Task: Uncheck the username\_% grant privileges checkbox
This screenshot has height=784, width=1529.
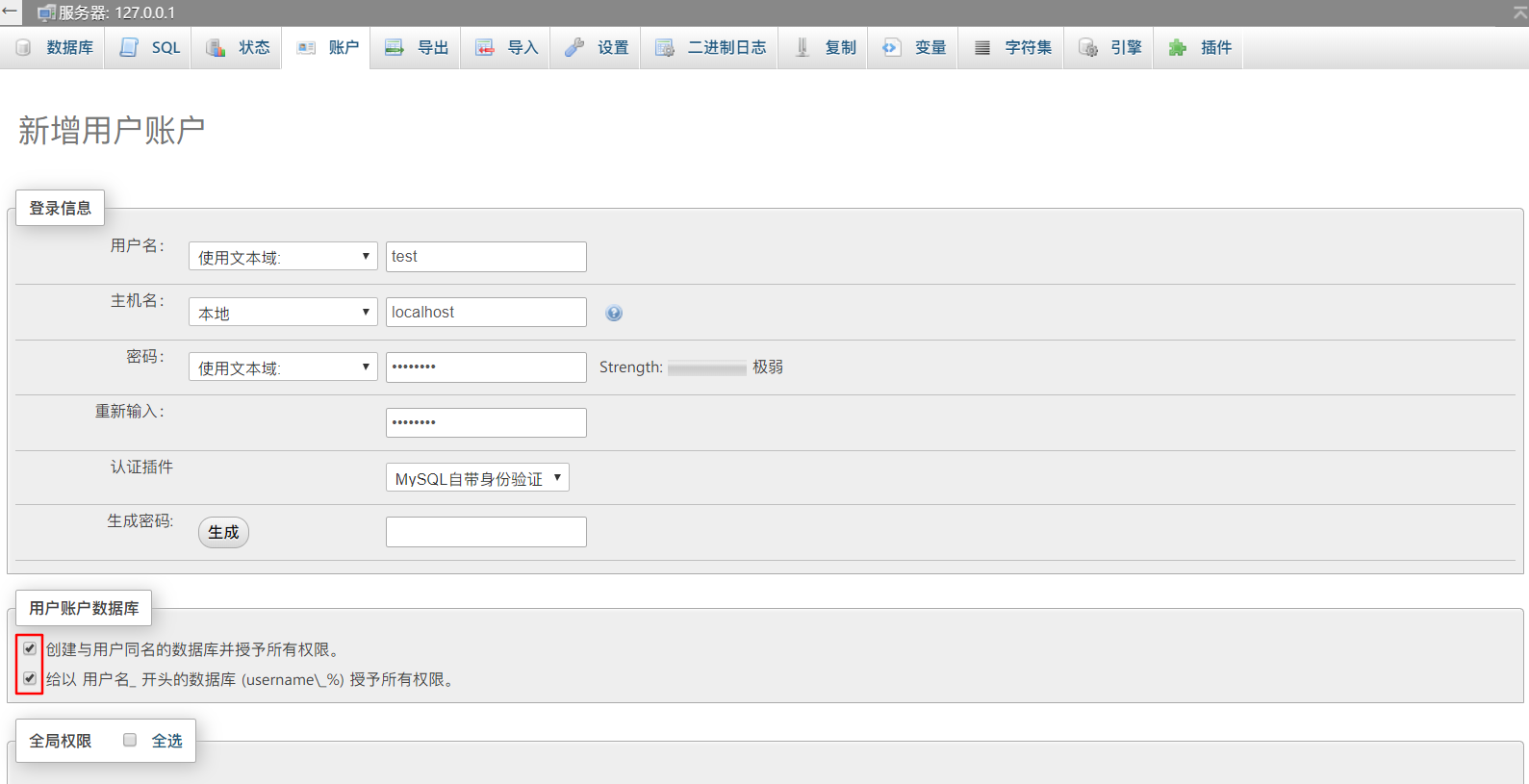Action: coord(30,678)
